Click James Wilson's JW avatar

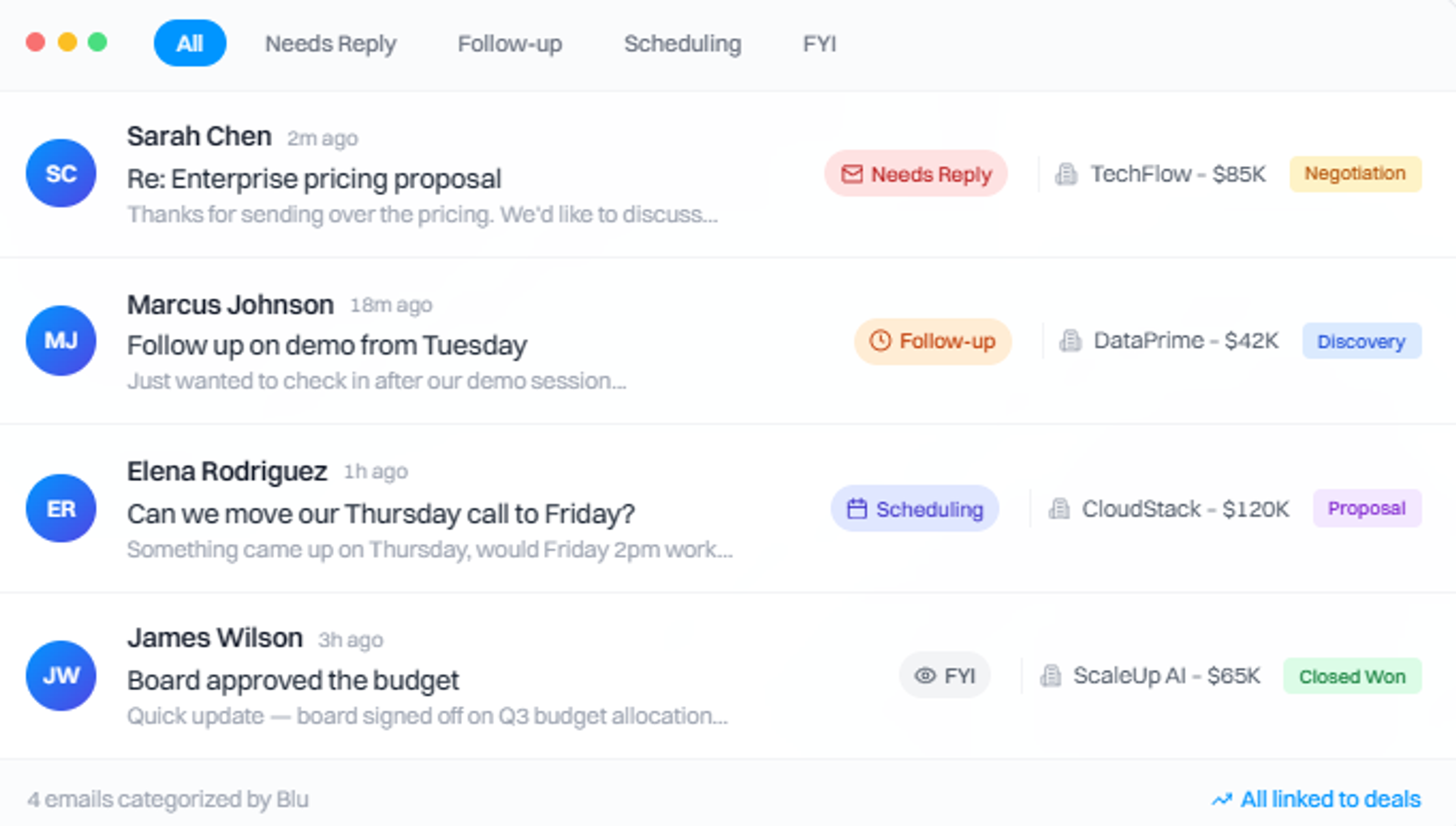pos(61,675)
